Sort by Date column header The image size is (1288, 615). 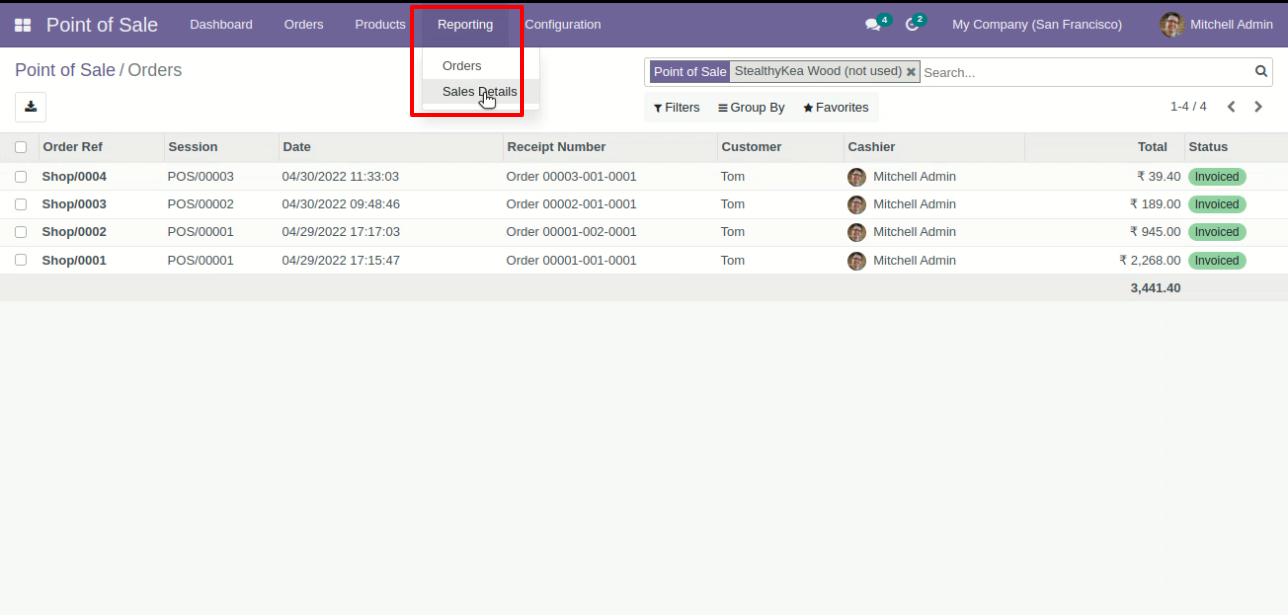pyautogui.click(x=391, y=147)
